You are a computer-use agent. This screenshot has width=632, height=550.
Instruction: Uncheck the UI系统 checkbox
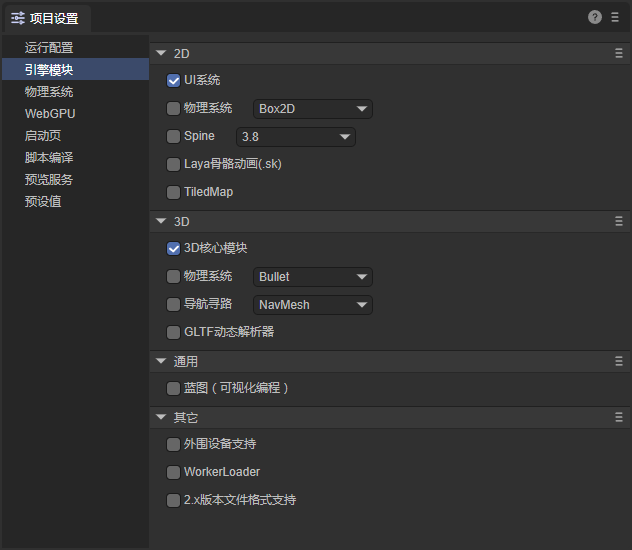tap(174, 80)
